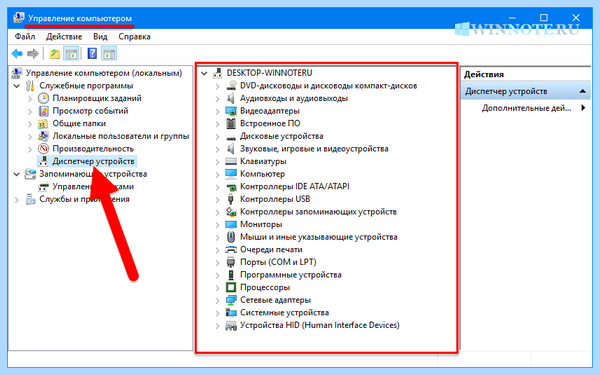This screenshot has width=600, height=375.
Task: Expand the Дисковые устройства category
Action: (x=217, y=137)
